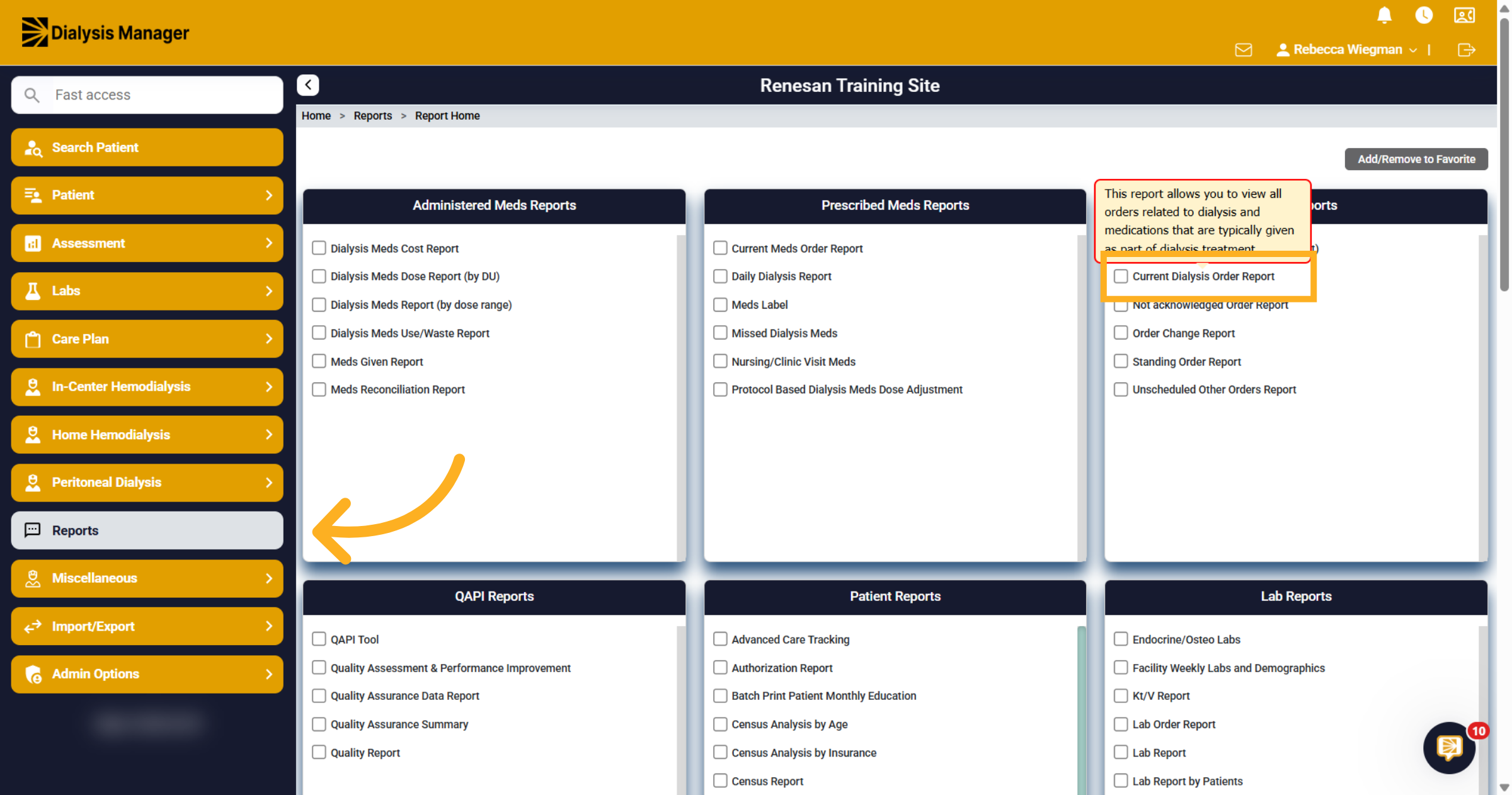The width and height of the screenshot is (1512, 795).
Task: Click Add/Remove to Favorite button
Action: (x=1416, y=159)
